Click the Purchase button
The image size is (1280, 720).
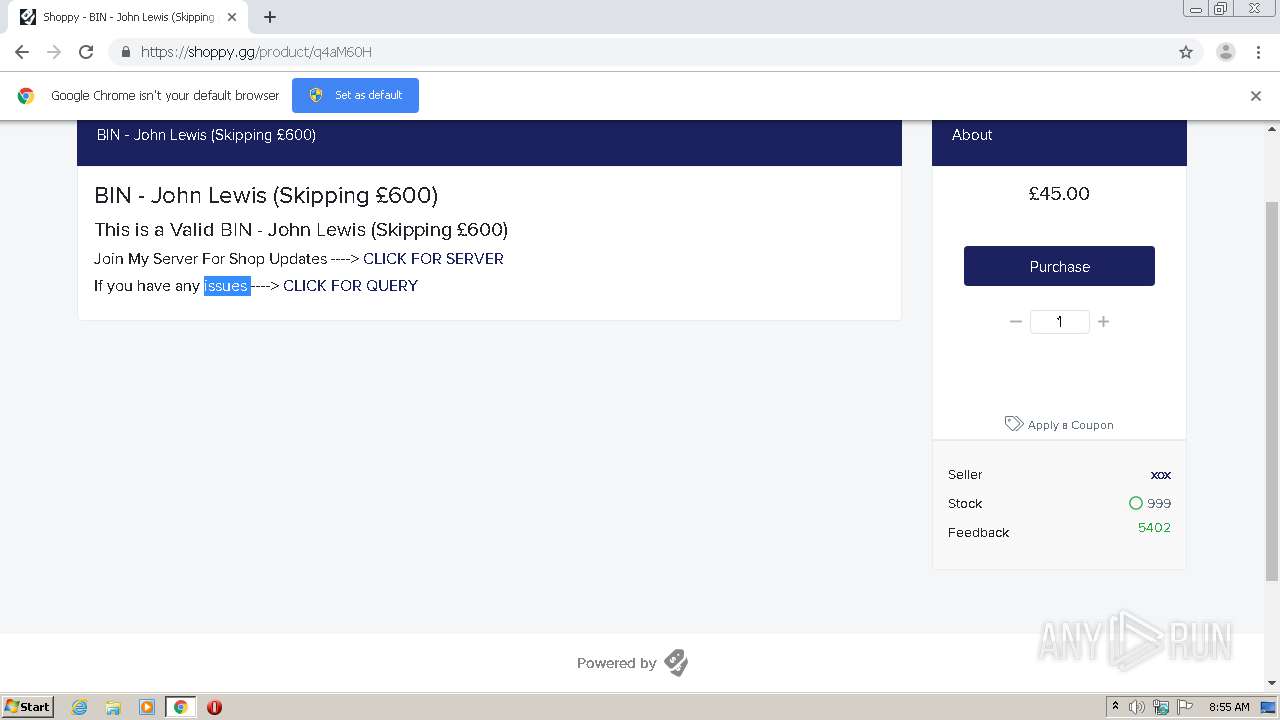point(1059,266)
